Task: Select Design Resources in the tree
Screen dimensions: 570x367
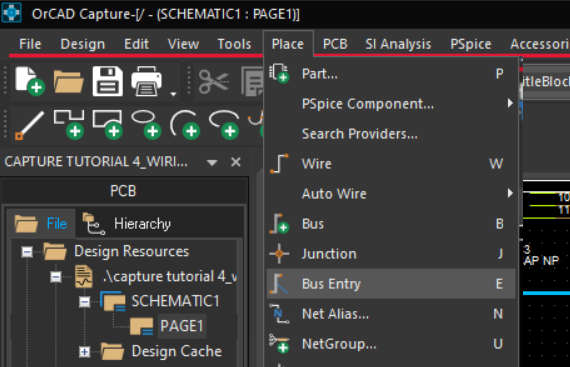Action: pyautogui.click(x=132, y=251)
